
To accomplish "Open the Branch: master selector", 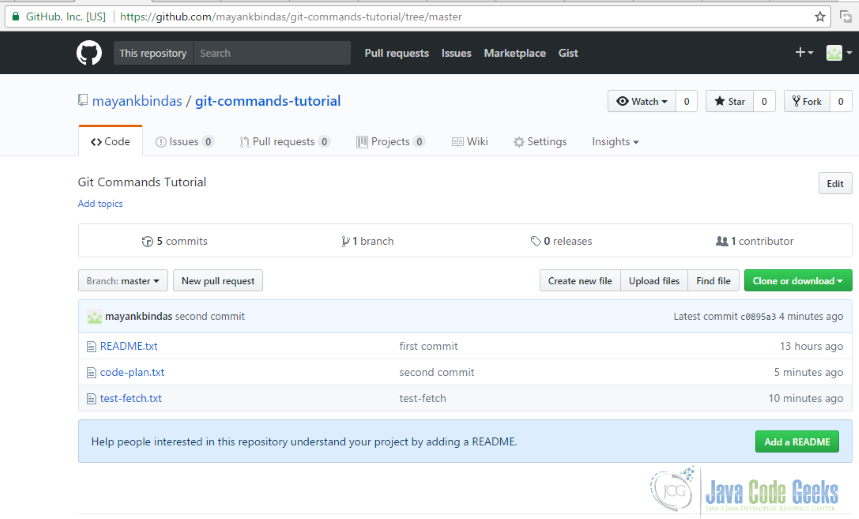I will click(x=123, y=281).
